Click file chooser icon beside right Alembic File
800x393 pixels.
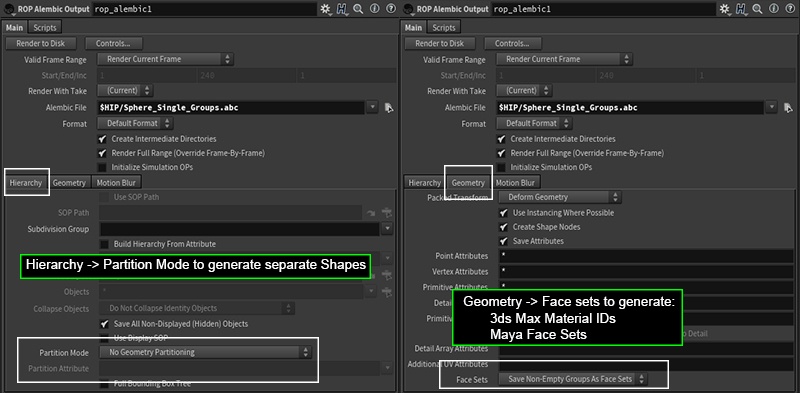788,108
